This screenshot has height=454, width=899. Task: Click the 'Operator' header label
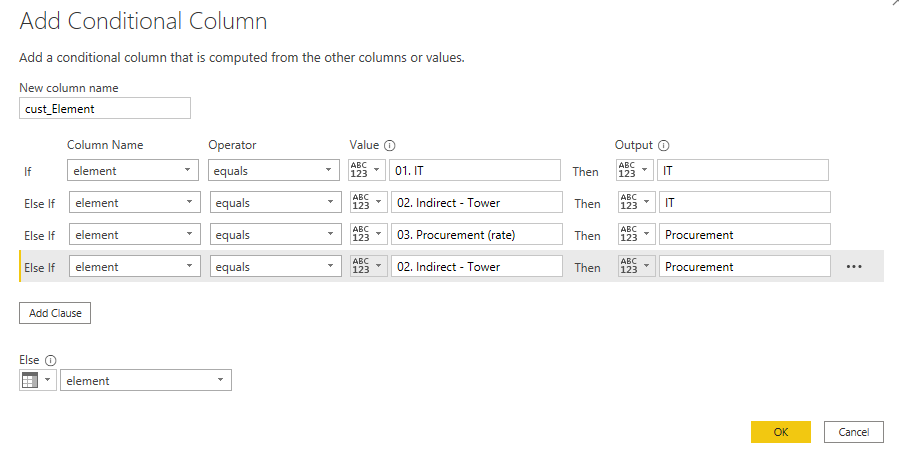tap(232, 145)
